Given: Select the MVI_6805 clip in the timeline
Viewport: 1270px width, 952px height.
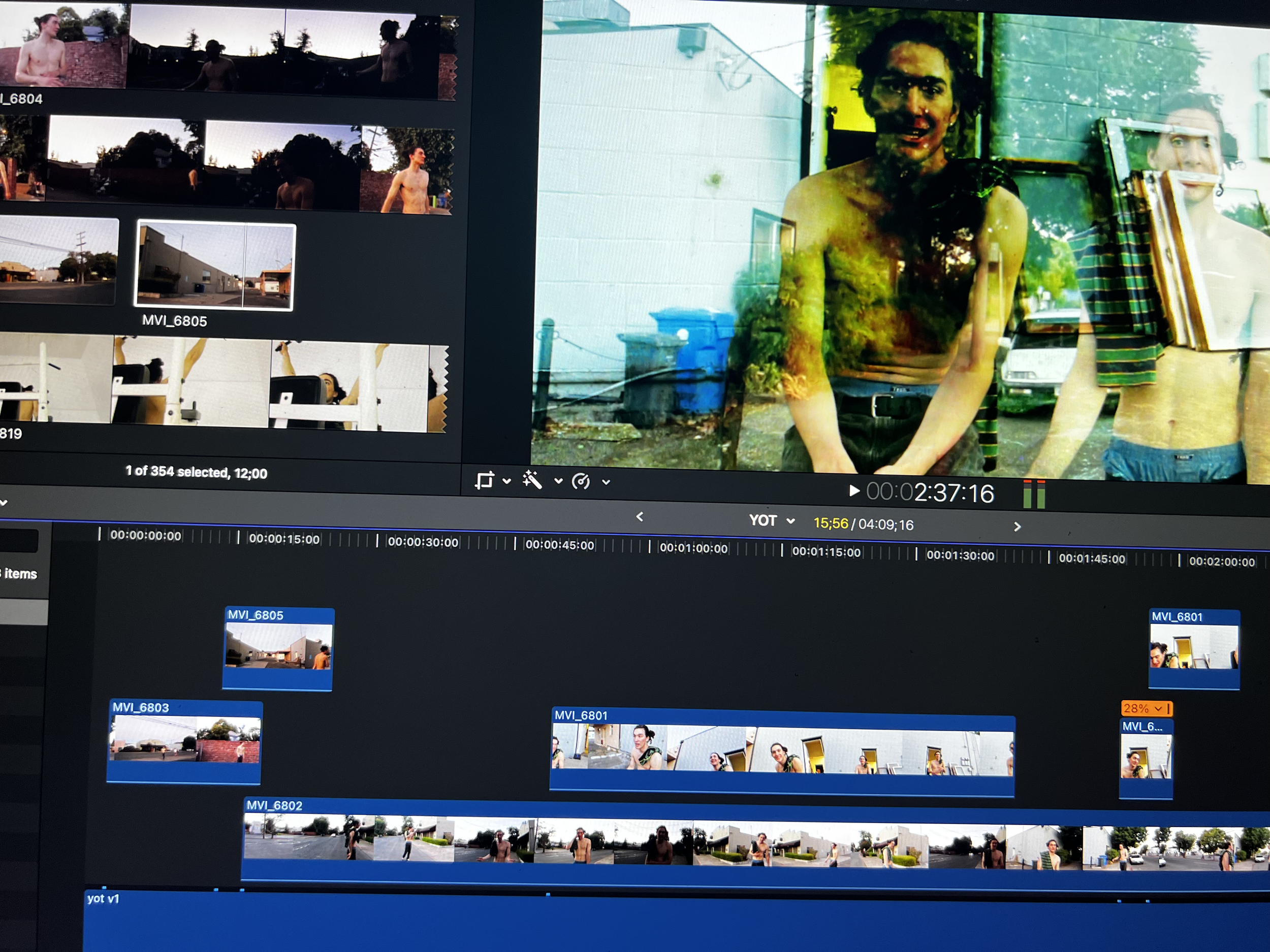Looking at the screenshot, I should [x=278, y=648].
